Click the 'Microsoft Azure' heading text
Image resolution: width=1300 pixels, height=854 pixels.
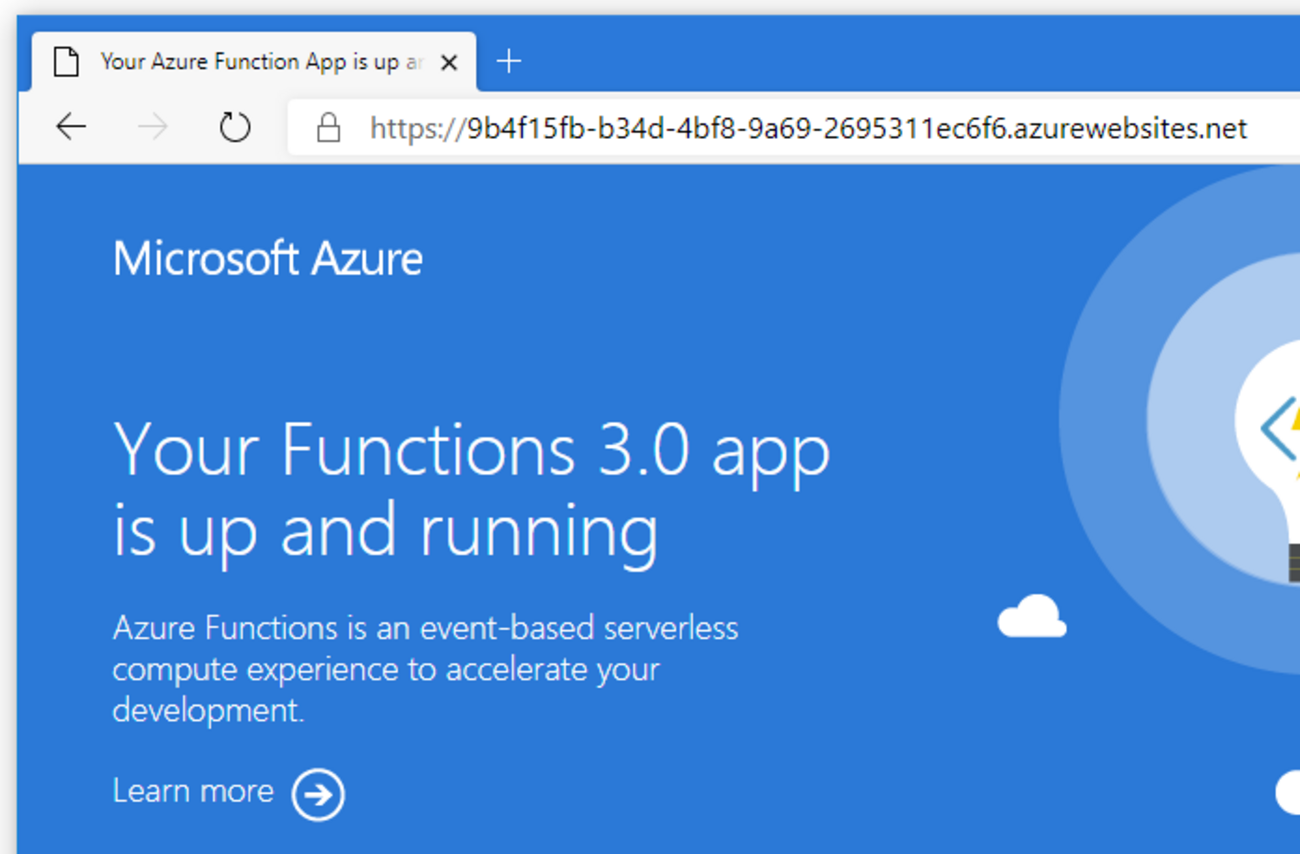268,259
